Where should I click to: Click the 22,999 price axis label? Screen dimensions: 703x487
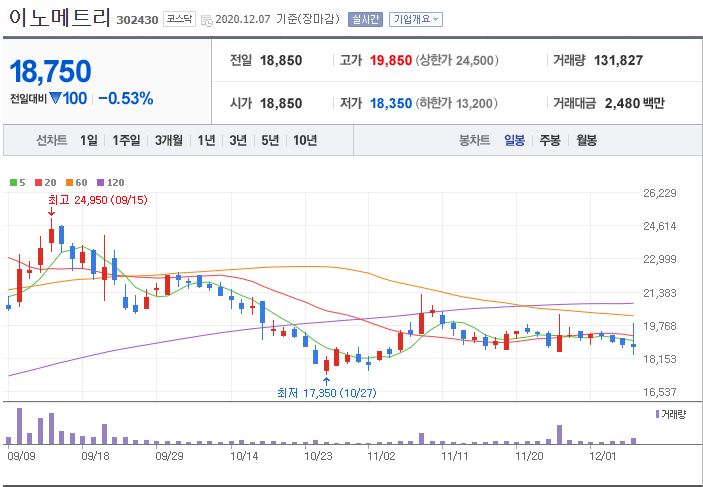coord(660,259)
